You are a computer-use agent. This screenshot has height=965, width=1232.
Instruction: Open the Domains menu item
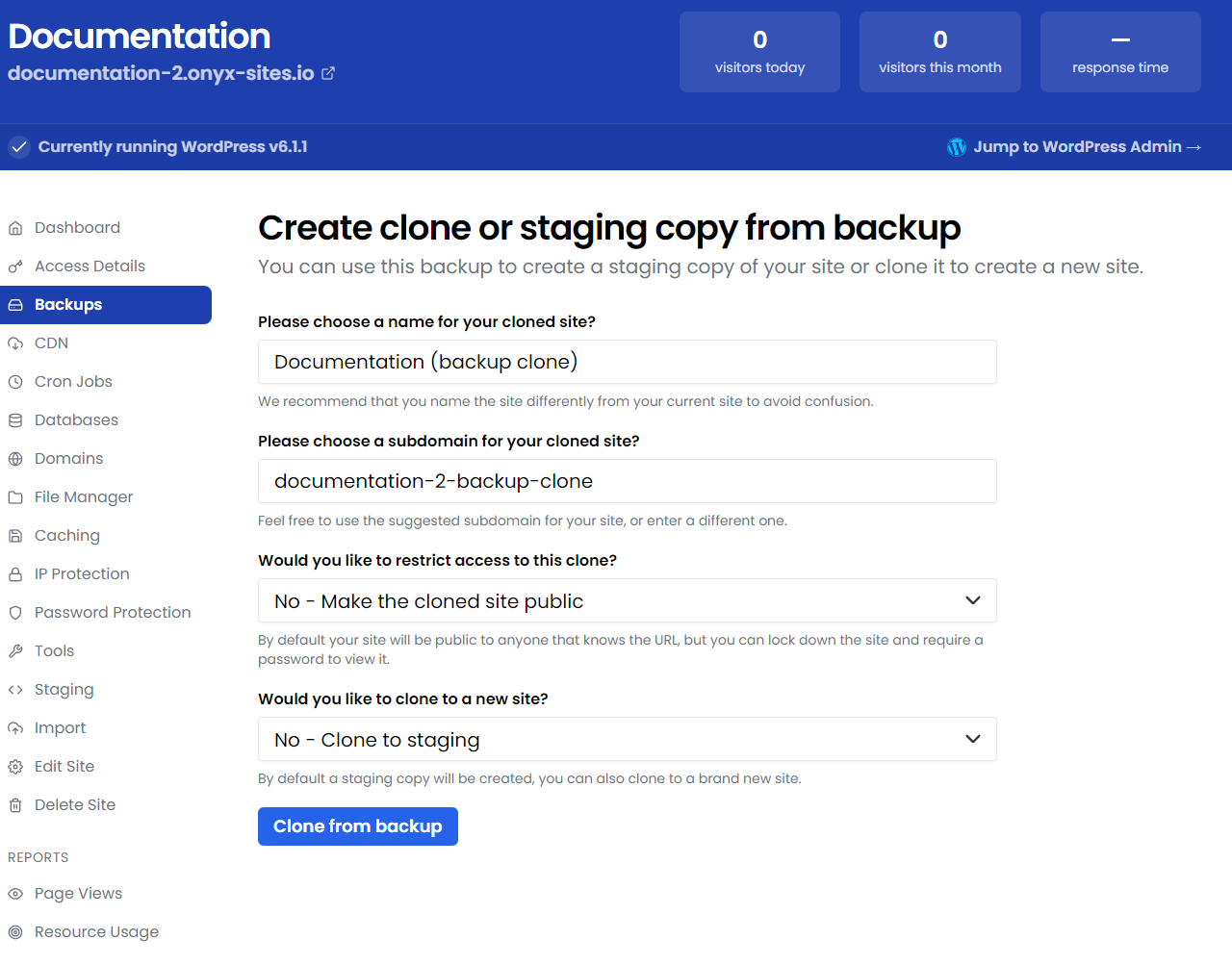106,459
